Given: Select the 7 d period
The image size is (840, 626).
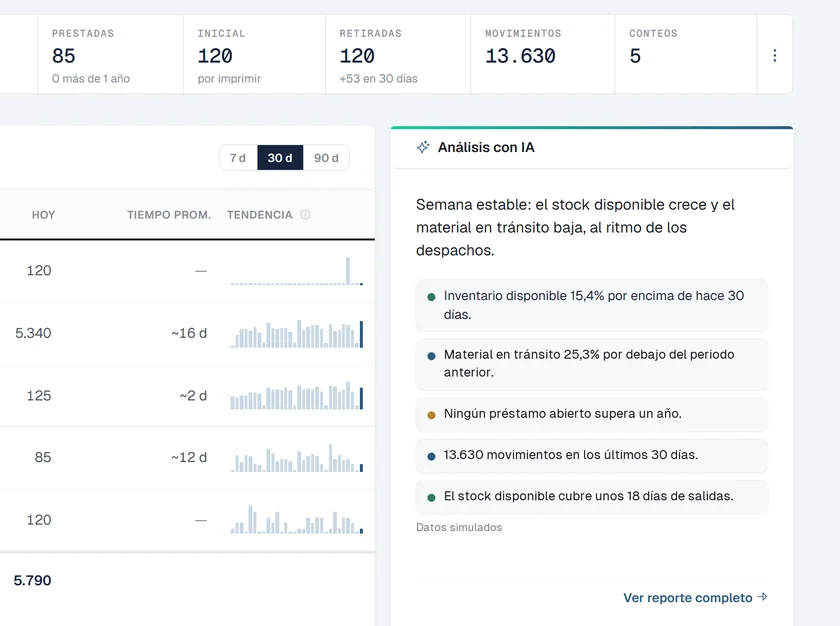Looking at the screenshot, I should tap(238, 158).
